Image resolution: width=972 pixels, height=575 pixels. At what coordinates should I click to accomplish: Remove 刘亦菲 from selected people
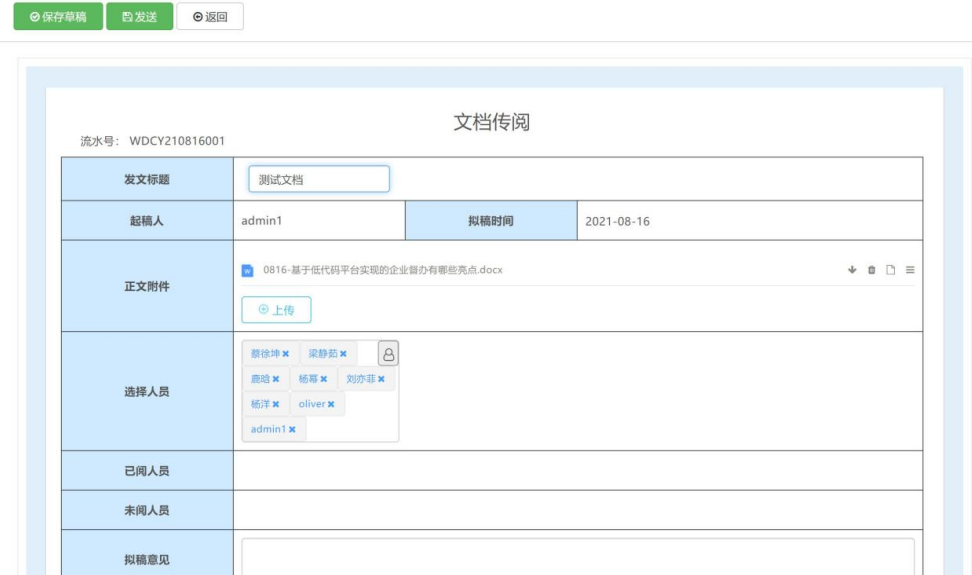[x=381, y=380]
